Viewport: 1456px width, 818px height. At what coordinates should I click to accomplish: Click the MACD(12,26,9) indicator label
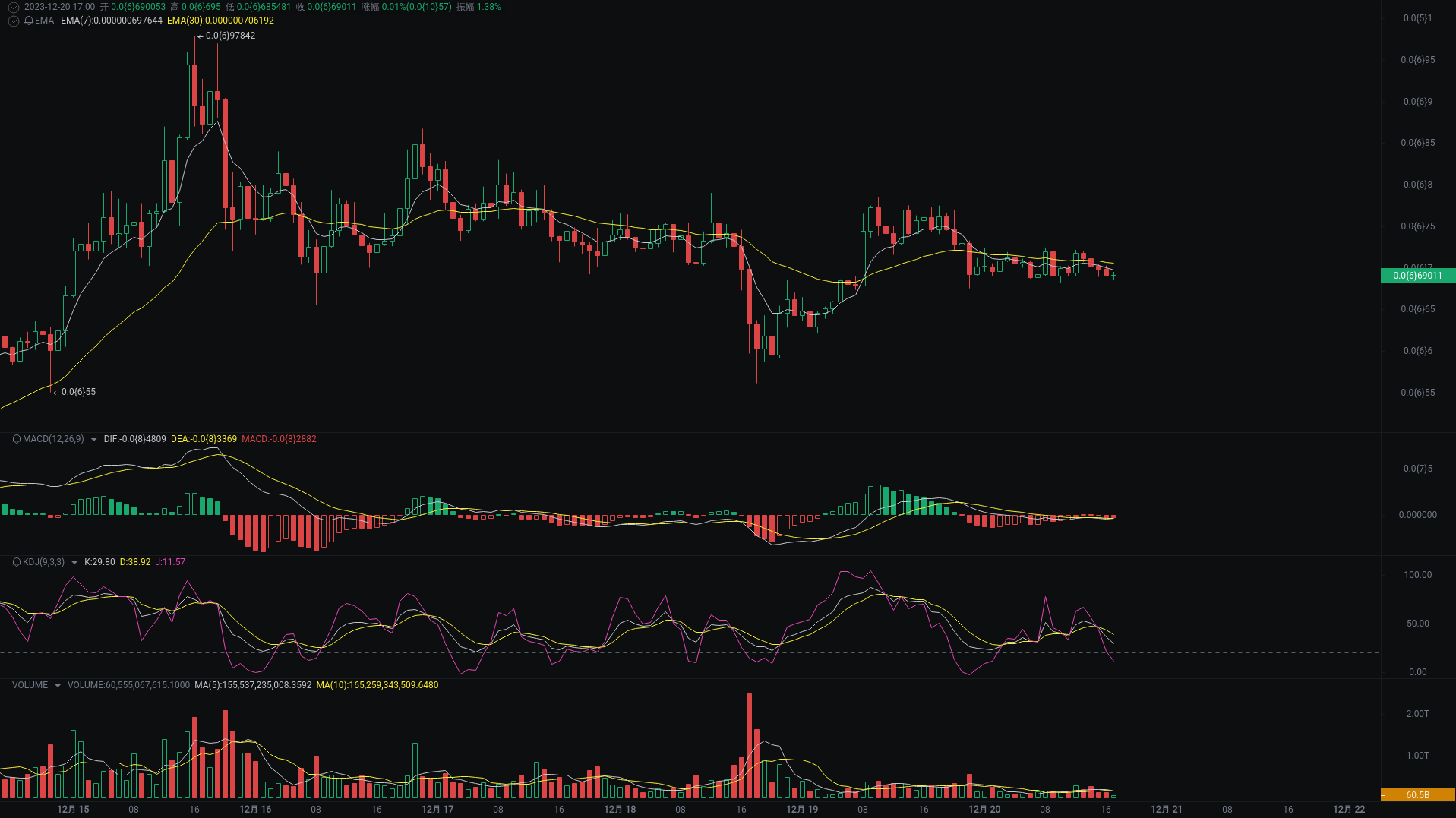53,439
